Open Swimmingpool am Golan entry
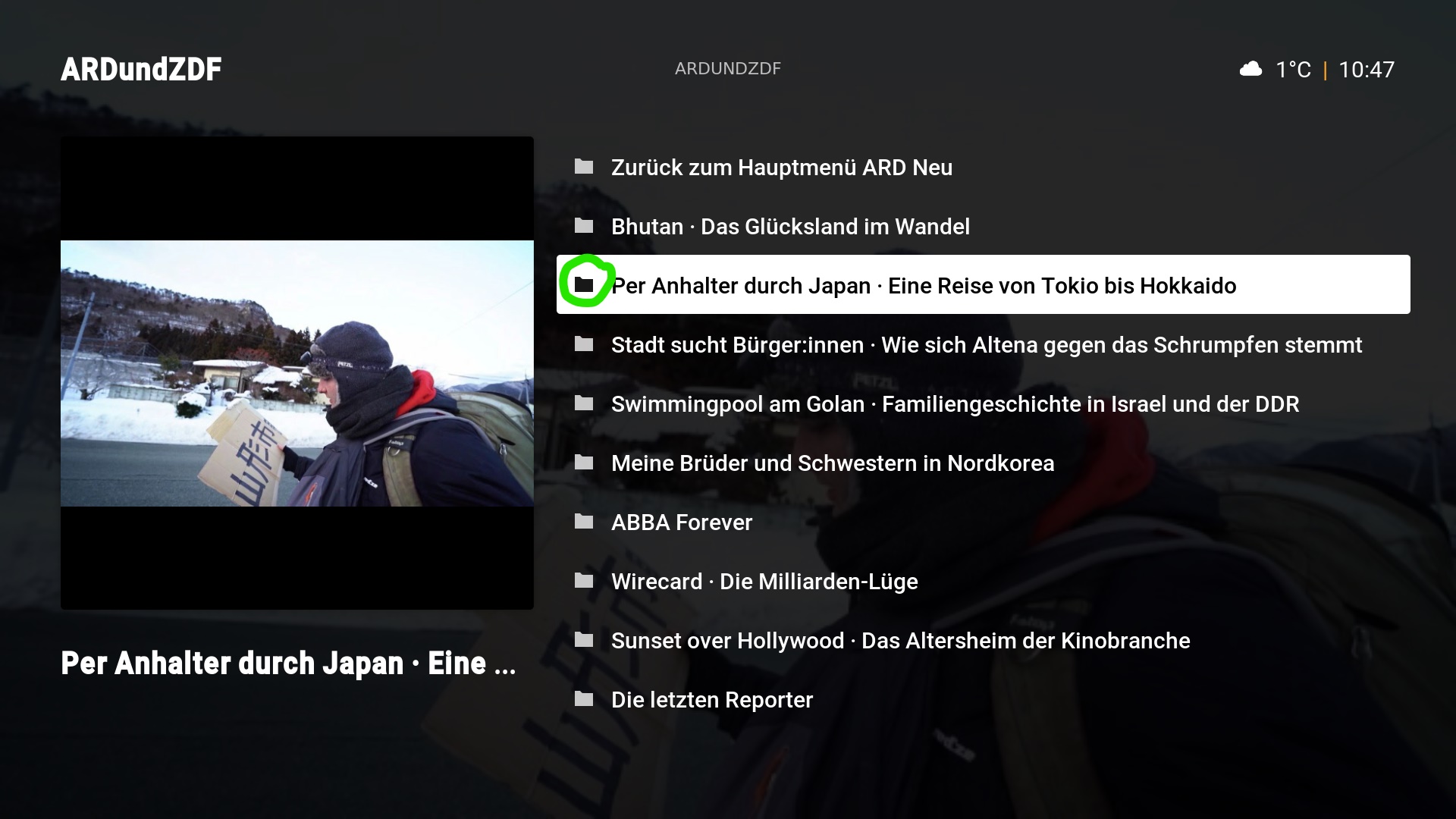1456x819 pixels. coord(984,403)
